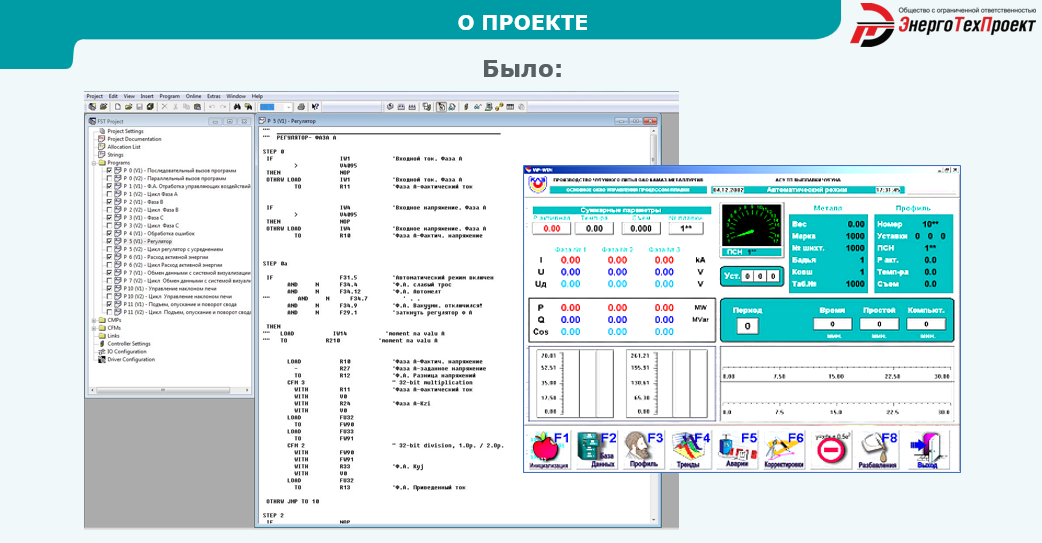
Task: Open the Edit menu
Action: pos(113,96)
